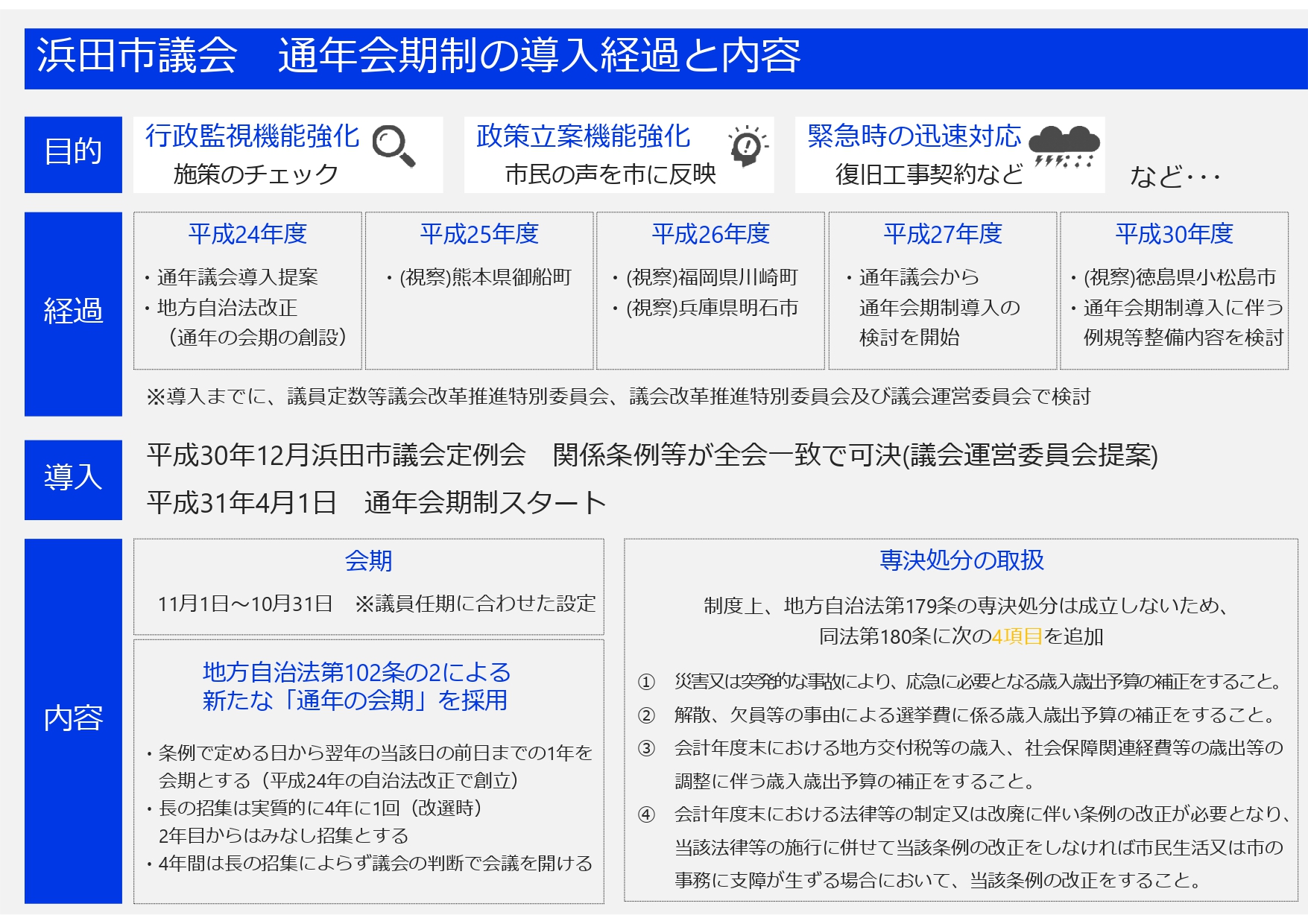The image size is (1308, 924).
Task: Select the 平成30年度 column header
Action: pyautogui.click(x=1174, y=235)
